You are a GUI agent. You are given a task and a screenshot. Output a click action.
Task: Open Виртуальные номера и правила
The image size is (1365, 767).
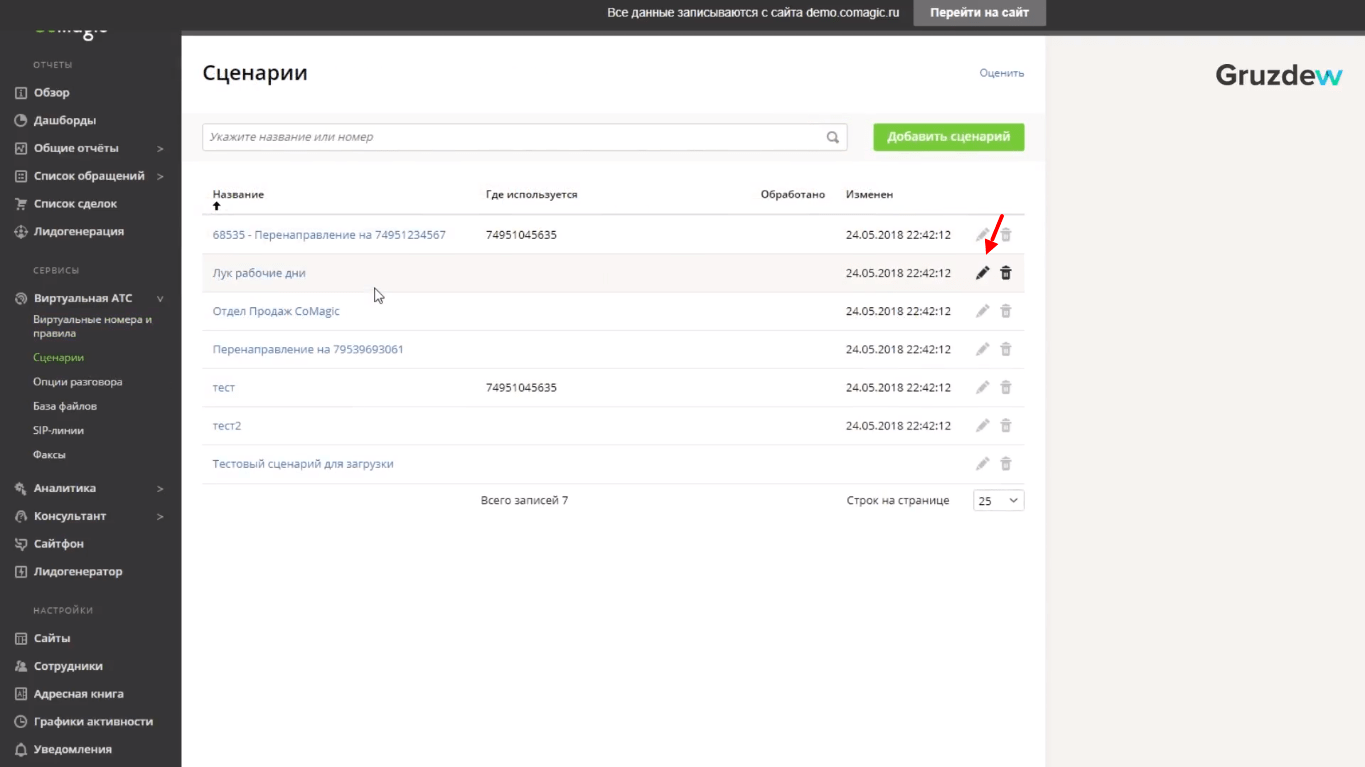[x=92, y=327]
